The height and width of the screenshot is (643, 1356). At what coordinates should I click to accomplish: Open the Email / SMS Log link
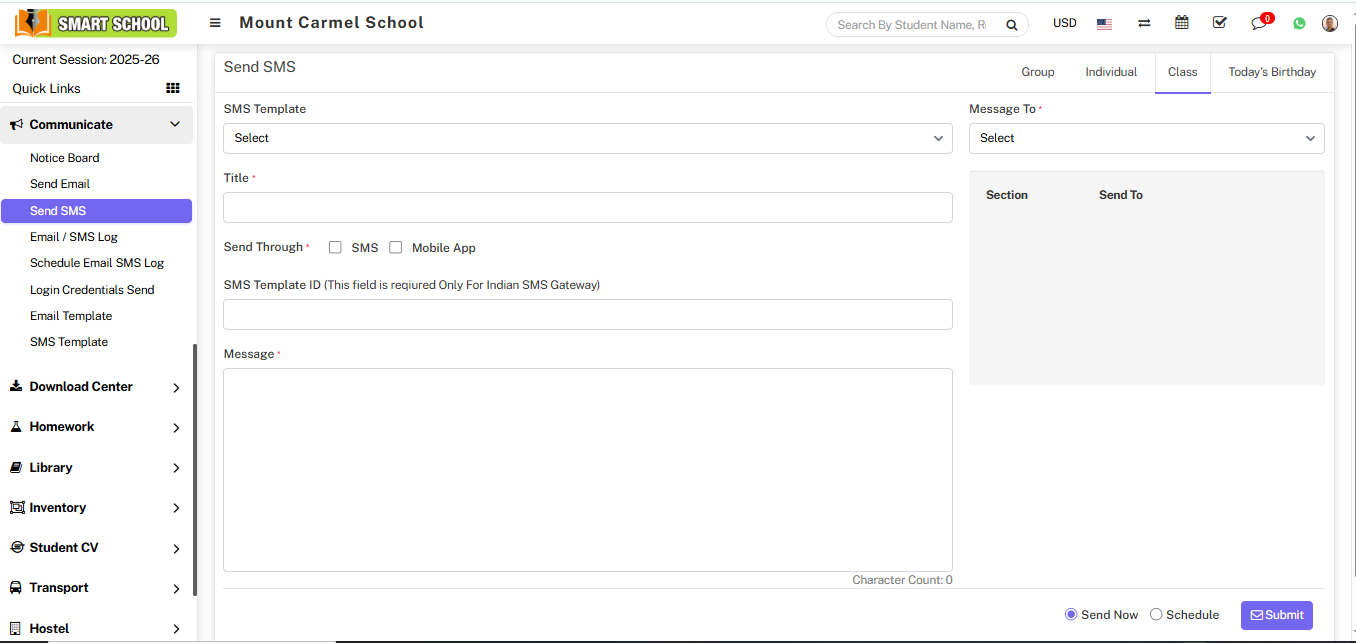tap(74, 237)
